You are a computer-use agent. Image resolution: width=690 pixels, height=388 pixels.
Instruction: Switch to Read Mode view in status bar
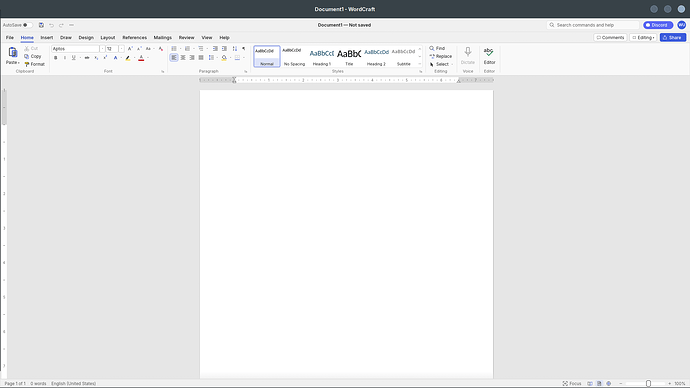(x=590, y=384)
